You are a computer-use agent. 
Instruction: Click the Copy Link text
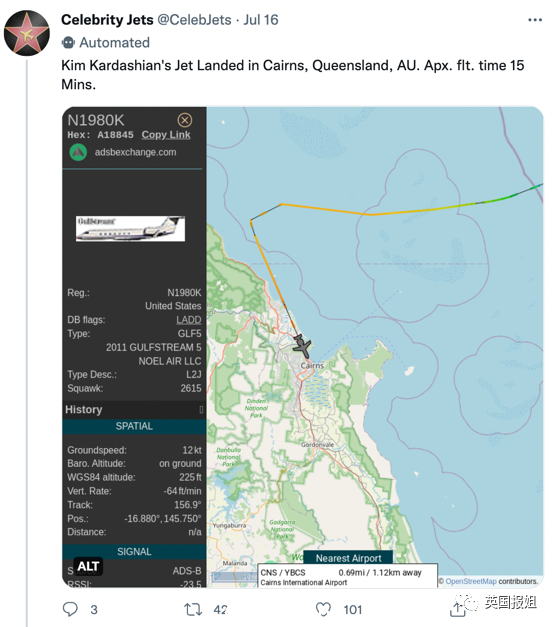click(x=166, y=135)
